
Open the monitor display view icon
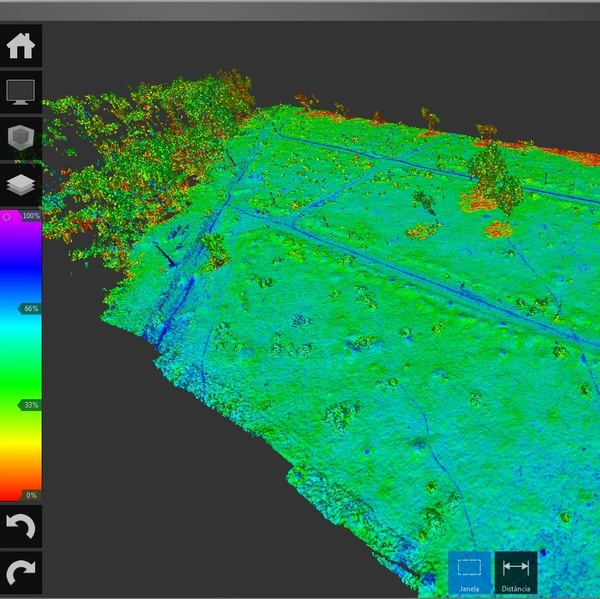point(20,93)
